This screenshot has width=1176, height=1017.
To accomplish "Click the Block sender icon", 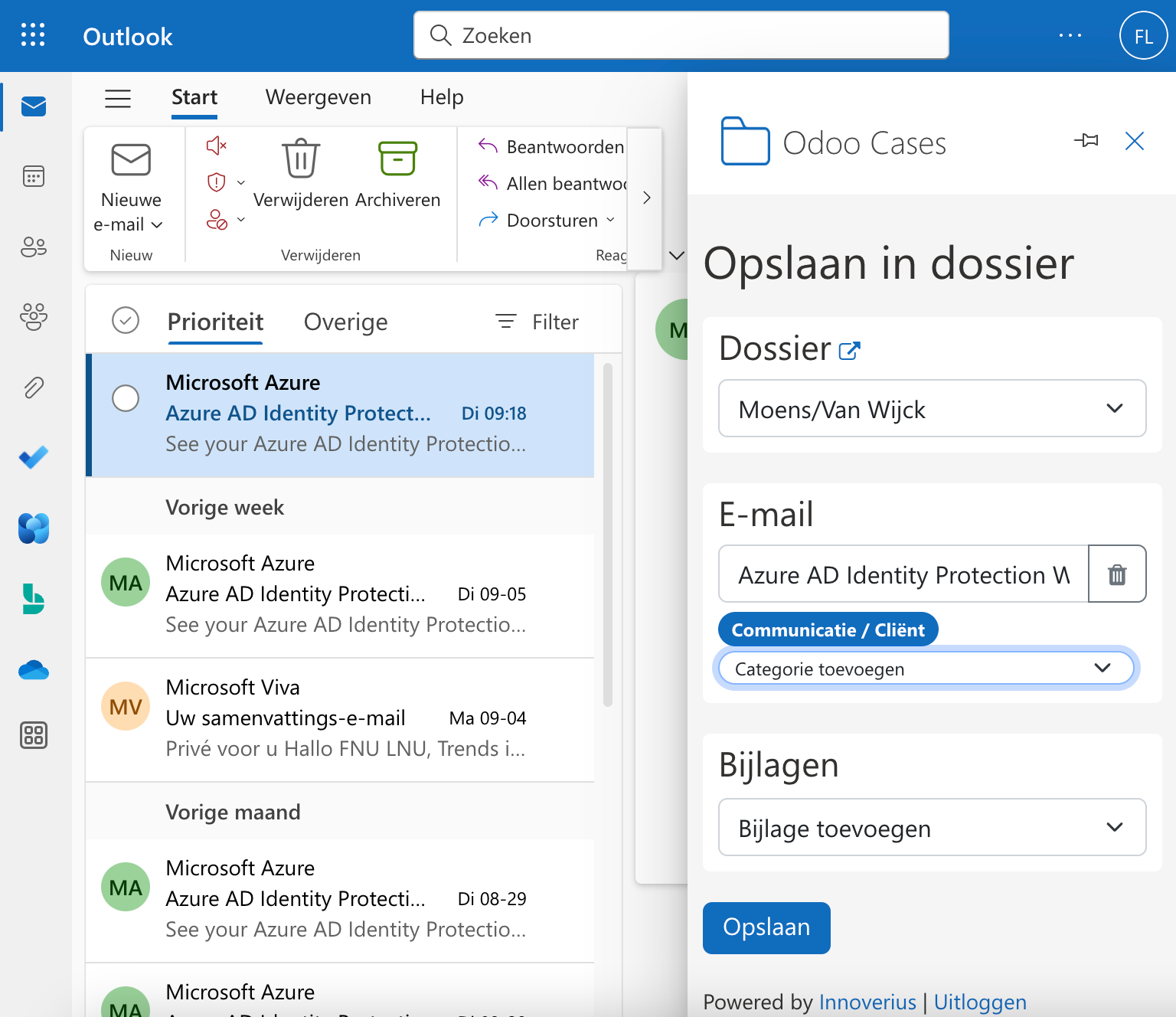I will tap(217, 220).
